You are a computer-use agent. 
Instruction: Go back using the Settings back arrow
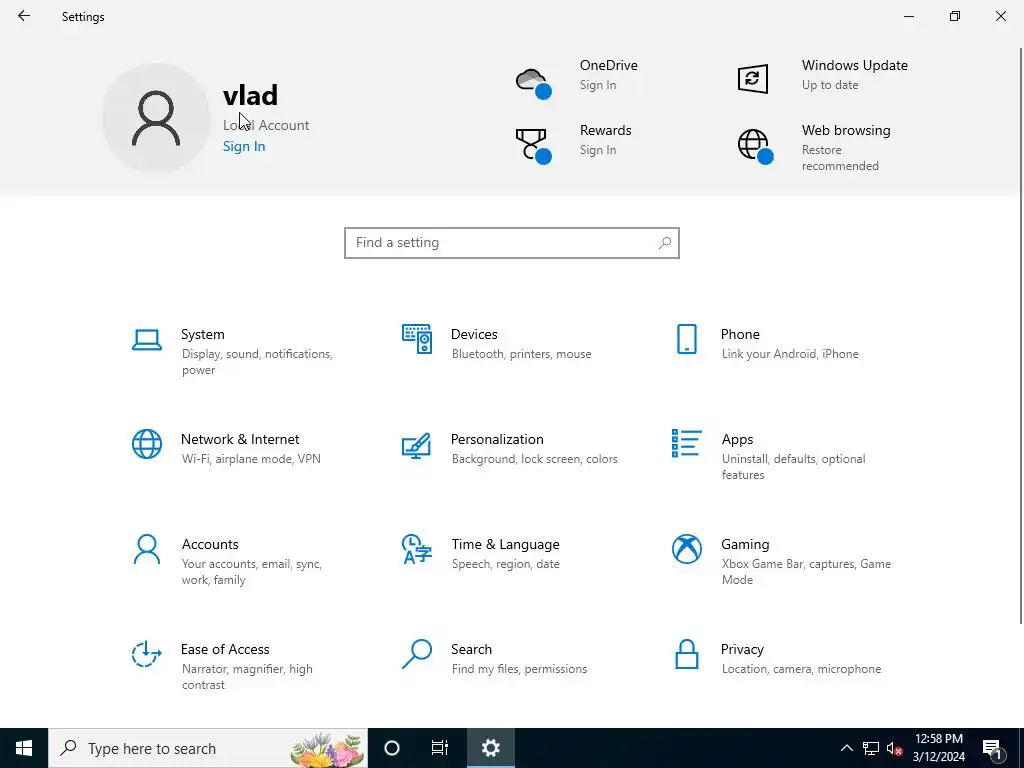(x=24, y=16)
